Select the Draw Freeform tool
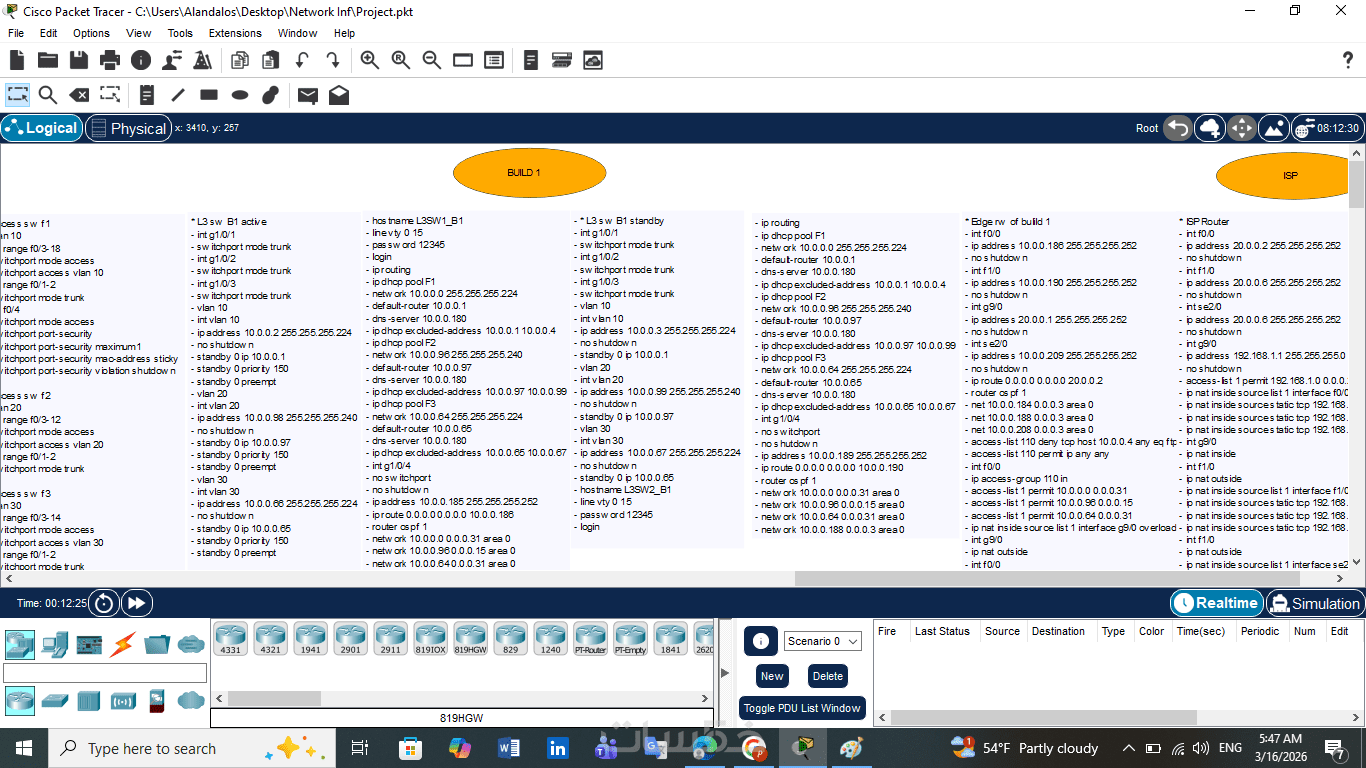The width and height of the screenshot is (1366, 768). click(270, 95)
